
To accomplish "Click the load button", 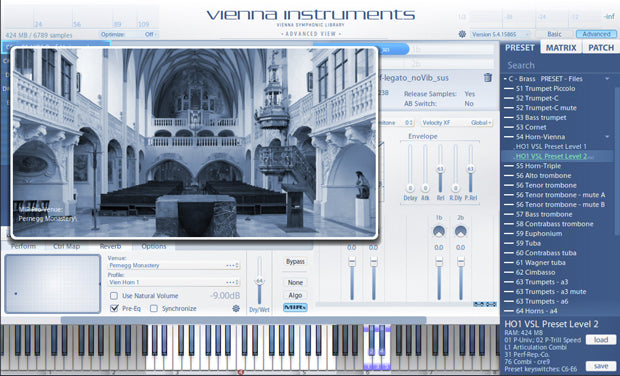I will [x=601, y=340].
